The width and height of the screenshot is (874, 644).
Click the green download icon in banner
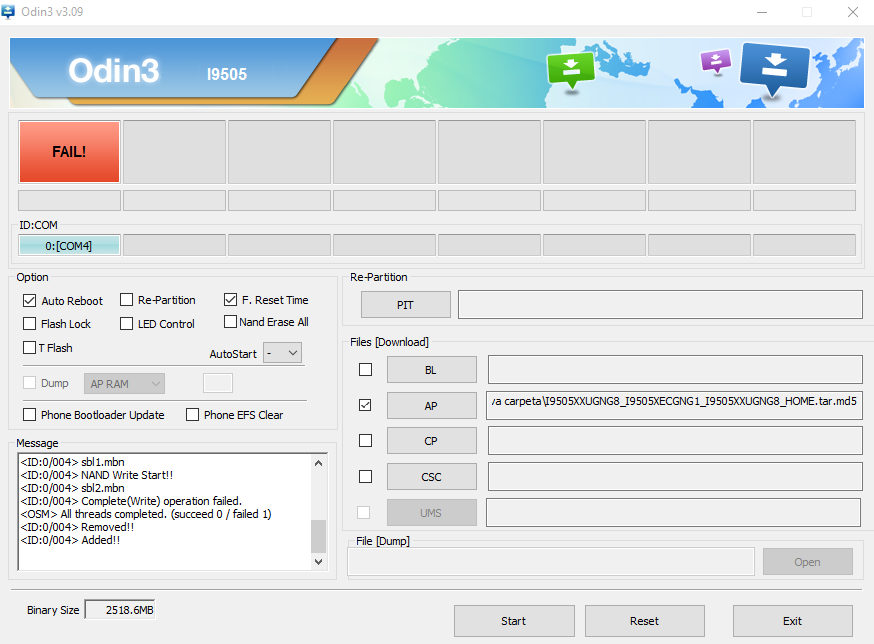click(571, 70)
